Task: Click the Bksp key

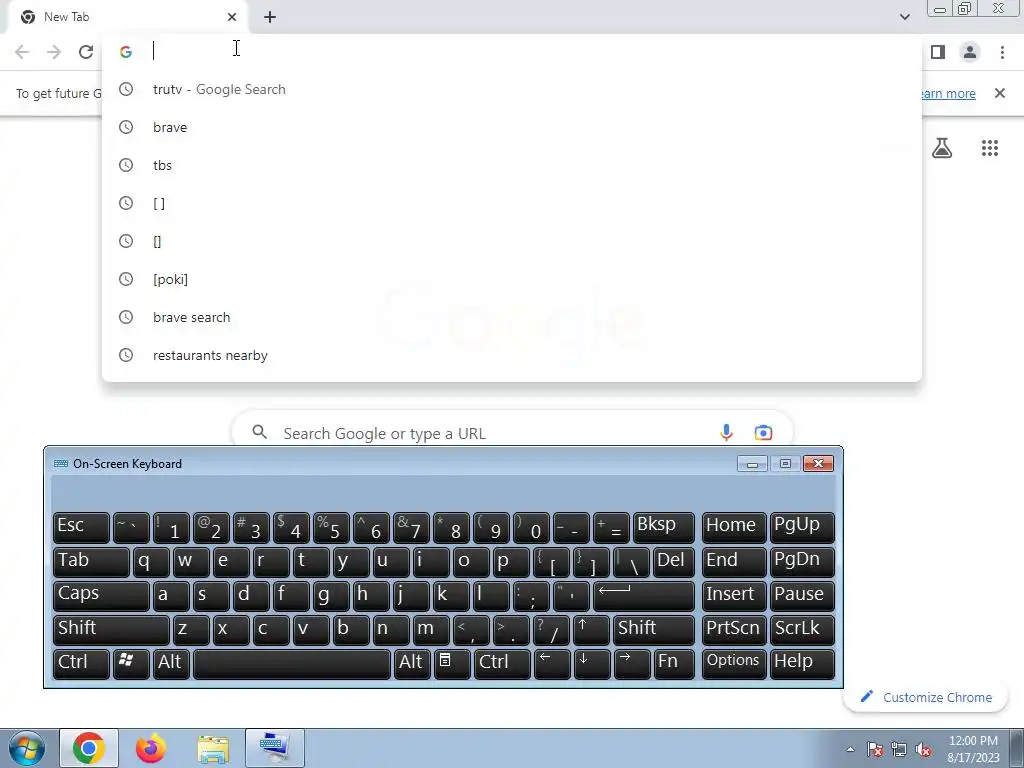Action: tap(664, 527)
